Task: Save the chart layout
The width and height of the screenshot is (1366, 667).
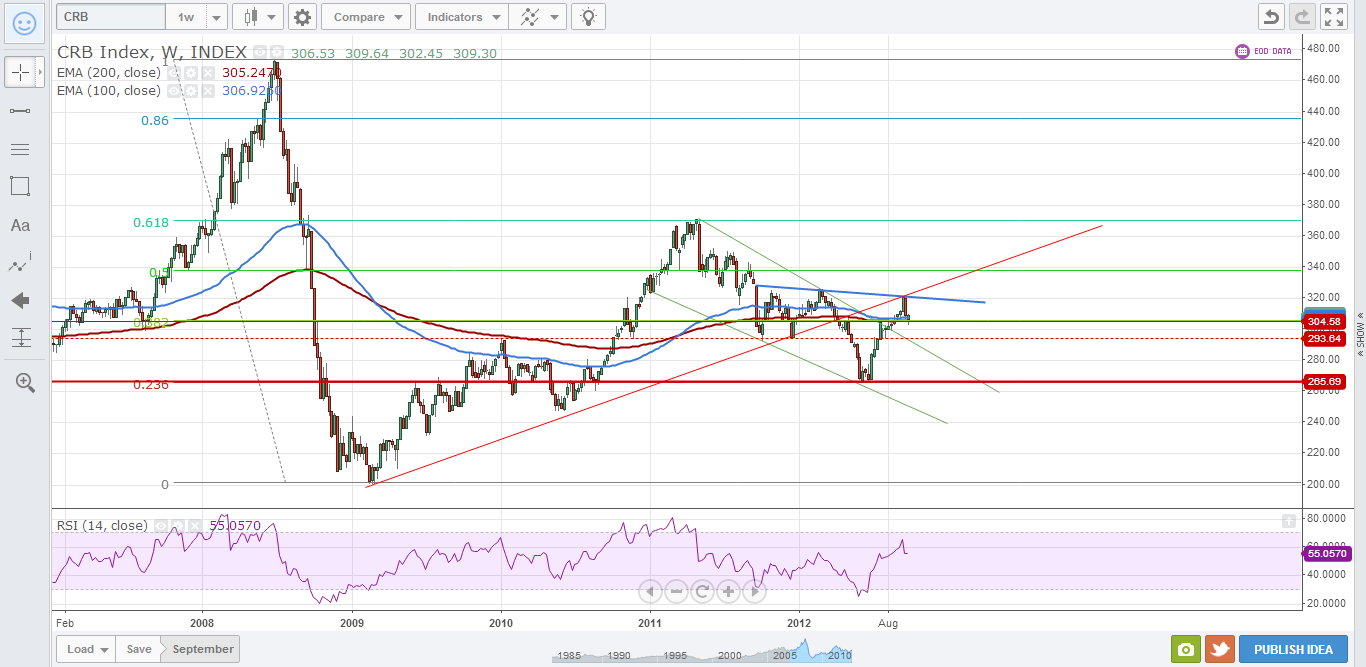Action: [x=138, y=649]
